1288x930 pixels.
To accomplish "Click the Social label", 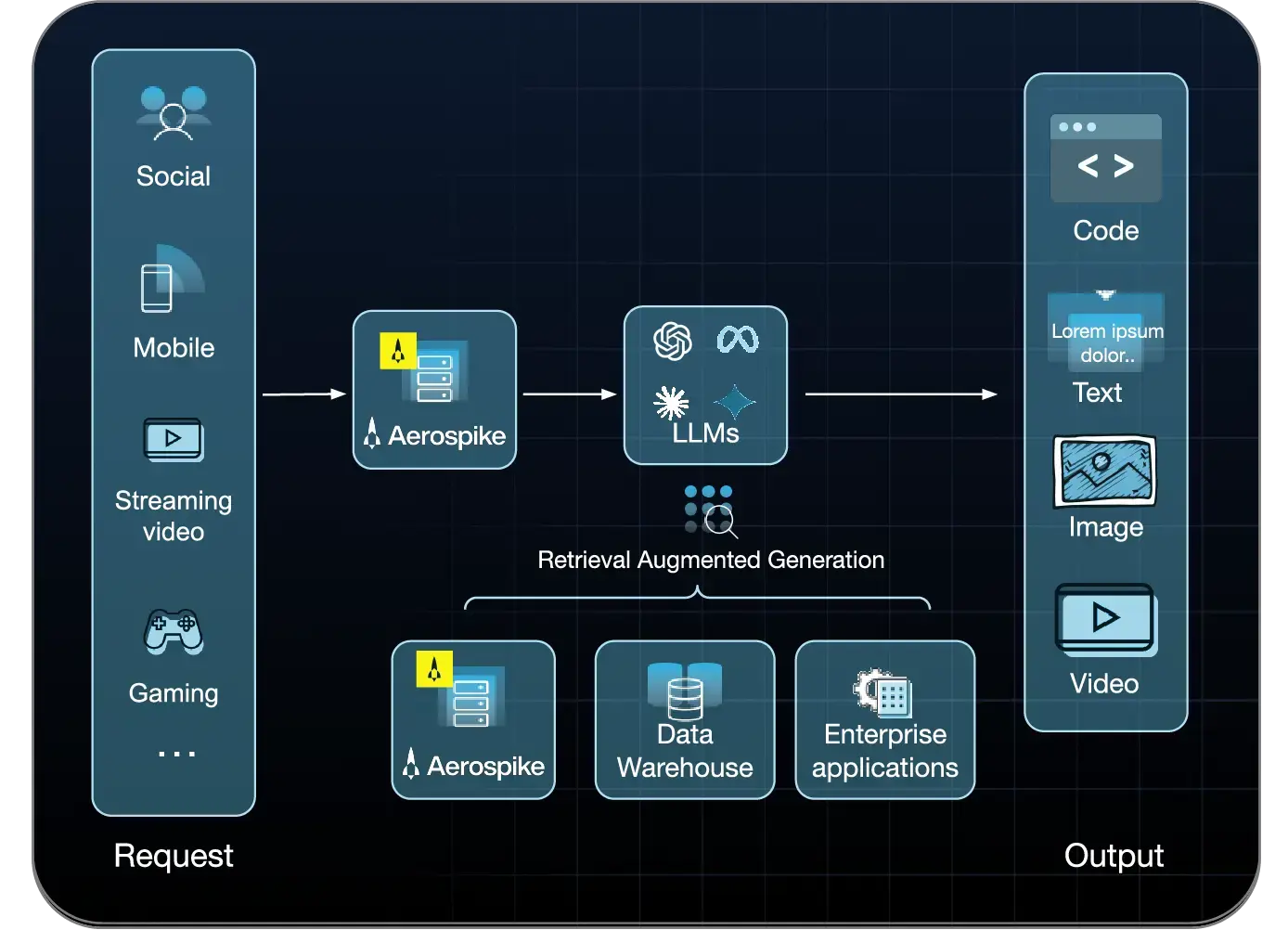I will pos(174,176).
